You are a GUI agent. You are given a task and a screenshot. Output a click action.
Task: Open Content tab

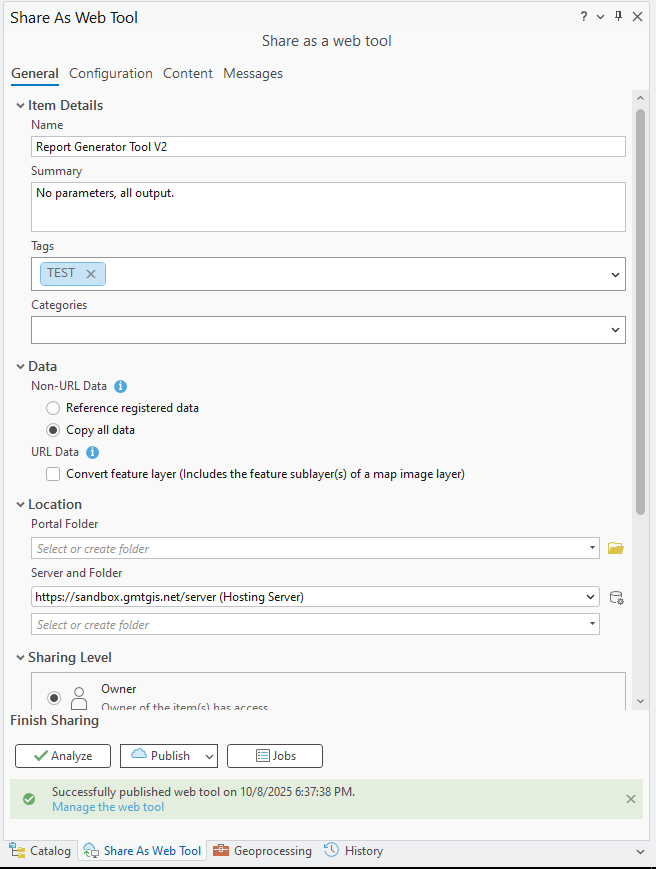tap(188, 74)
